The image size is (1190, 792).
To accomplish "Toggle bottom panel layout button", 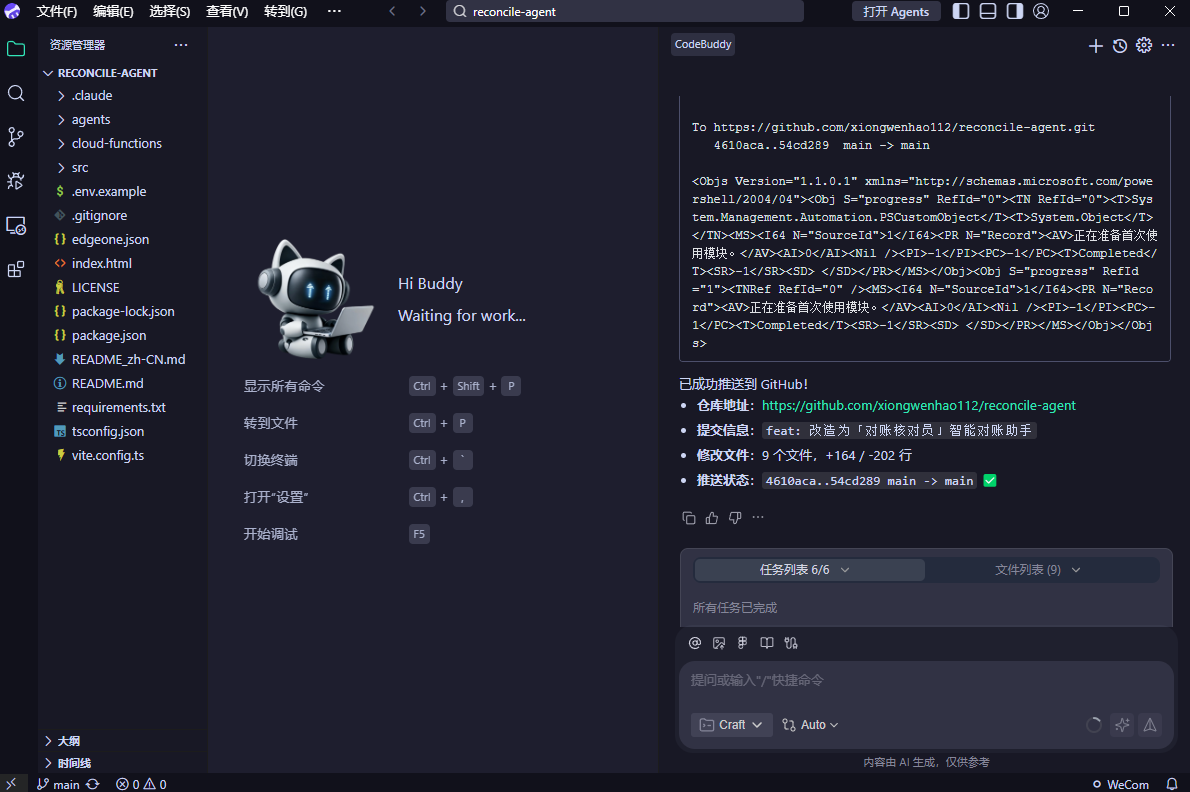I will pos(987,11).
